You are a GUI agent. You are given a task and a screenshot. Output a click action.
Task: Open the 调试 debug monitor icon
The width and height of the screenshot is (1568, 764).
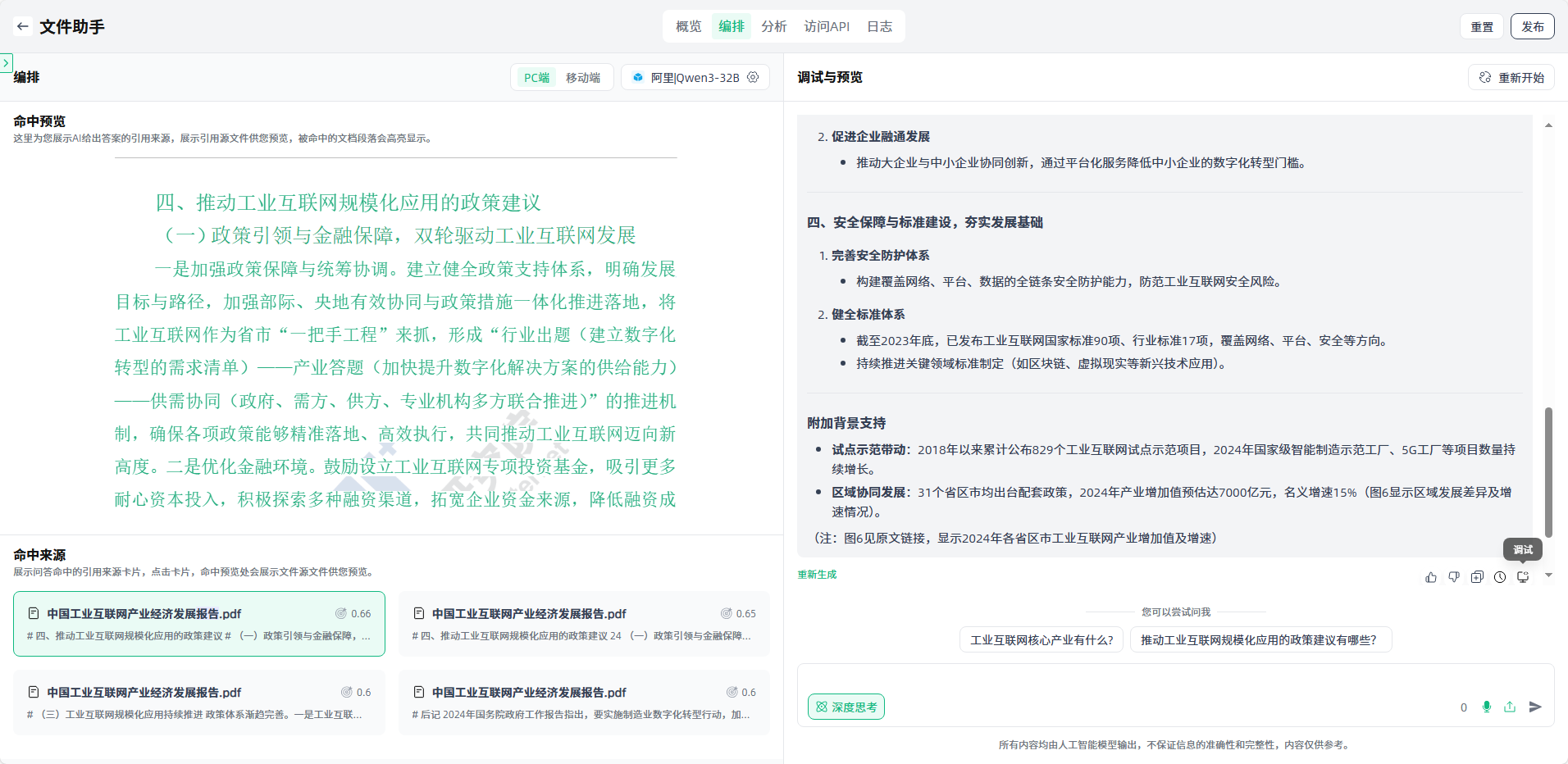tap(1523, 577)
